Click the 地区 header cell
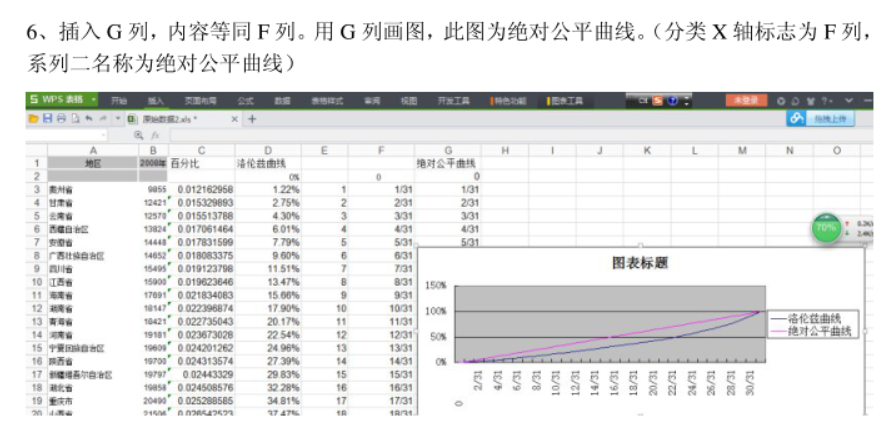Viewport: 889px width, 432px height. click(x=94, y=163)
